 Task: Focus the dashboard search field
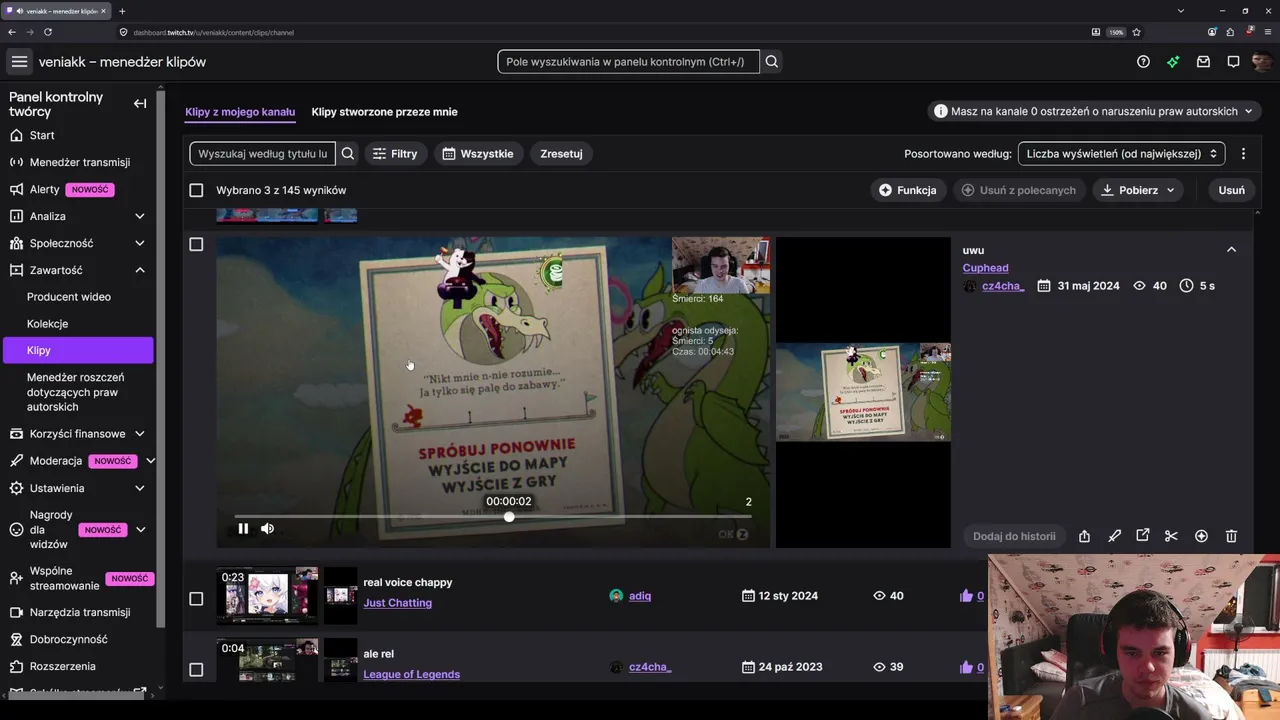coord(629,62)
